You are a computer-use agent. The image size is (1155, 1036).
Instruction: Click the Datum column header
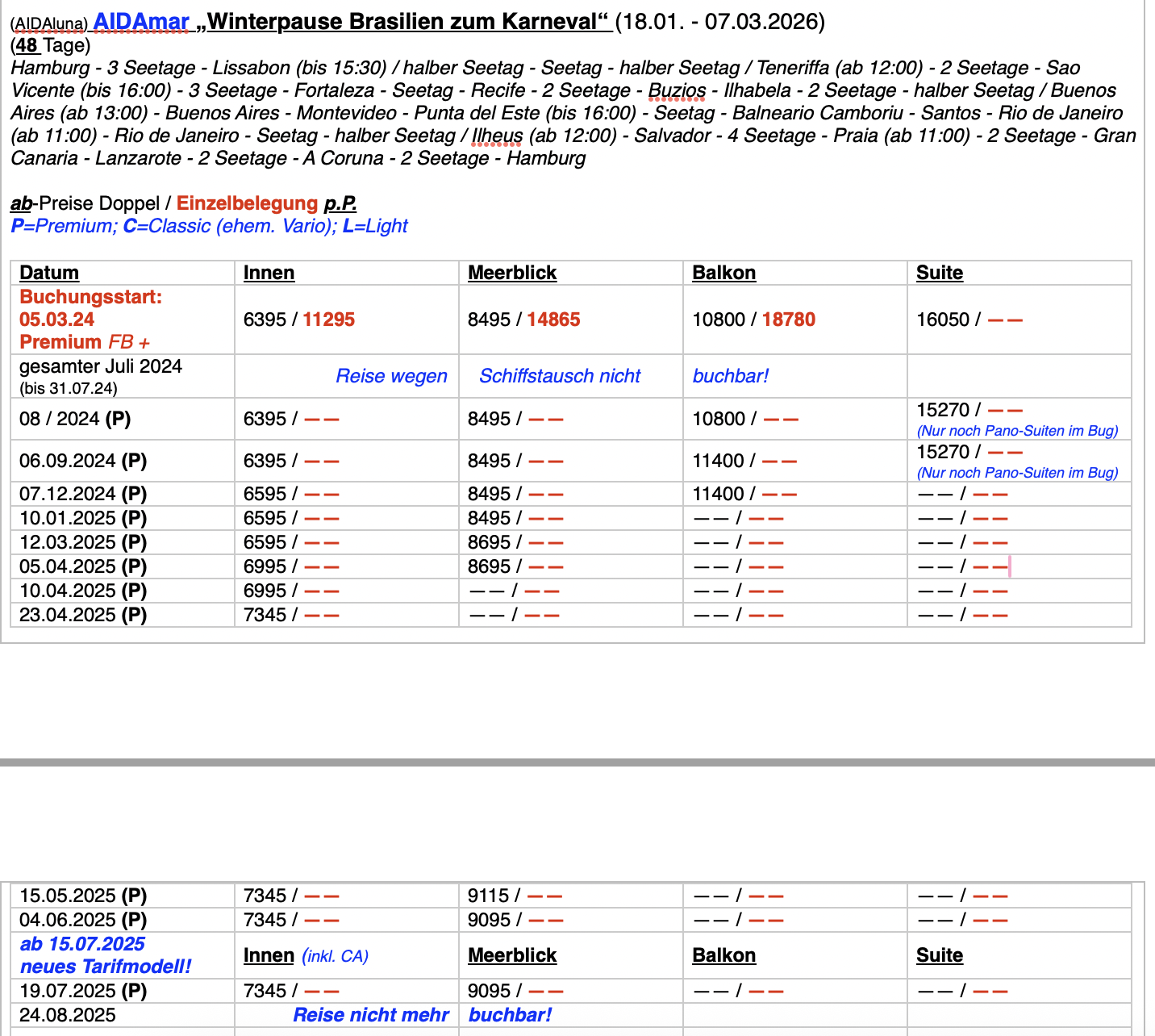tap(49, 273)
